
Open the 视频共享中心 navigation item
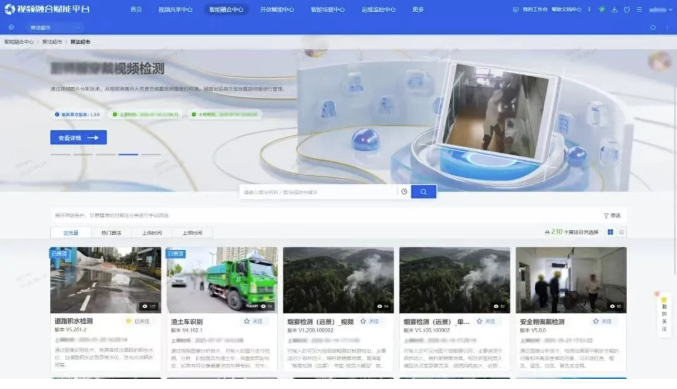click(175, 9)
